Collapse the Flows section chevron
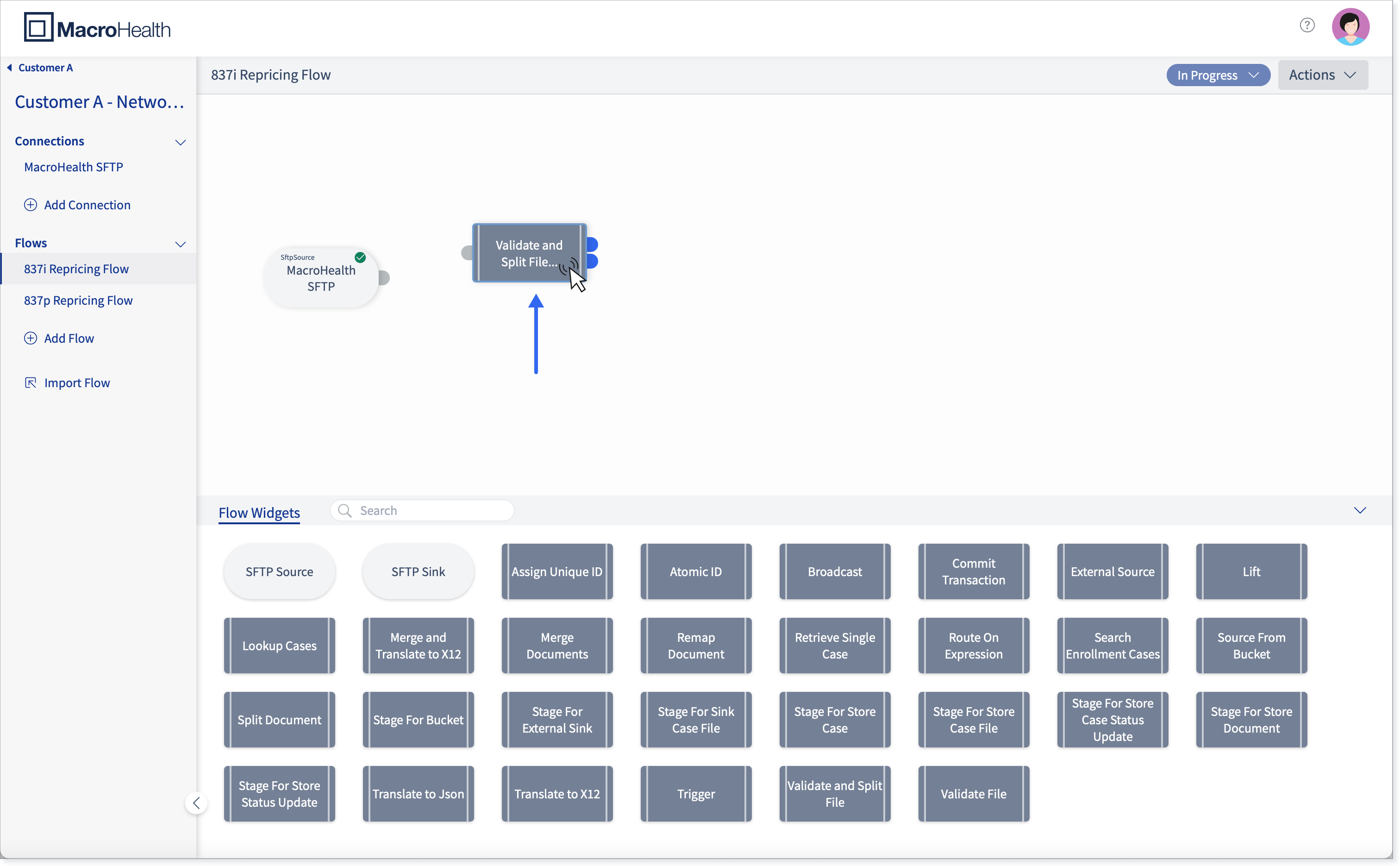Viewport: 1400px width, 866px height. click(181, 244)
